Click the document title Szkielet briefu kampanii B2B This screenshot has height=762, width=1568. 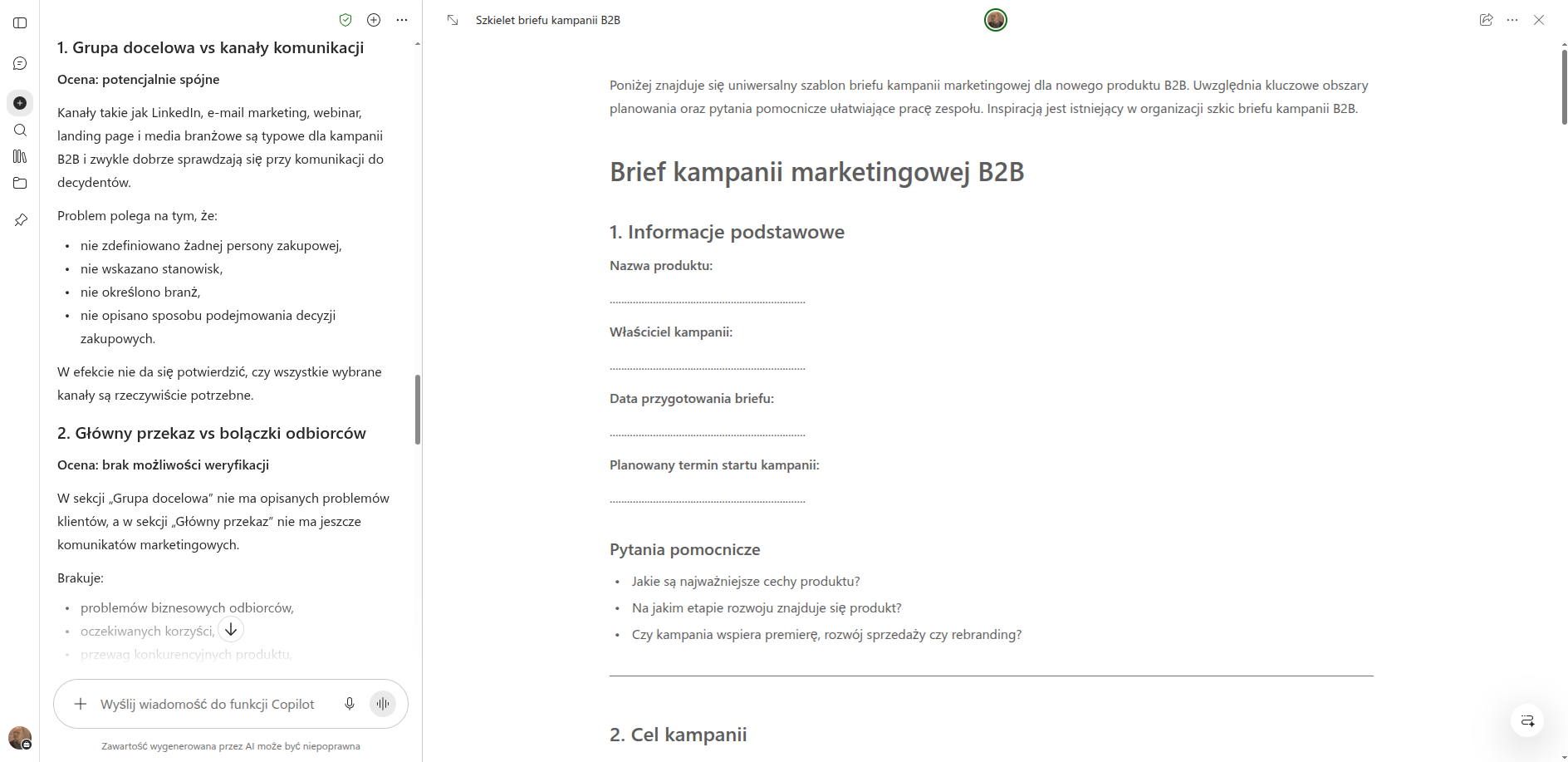tap(548, 20)
